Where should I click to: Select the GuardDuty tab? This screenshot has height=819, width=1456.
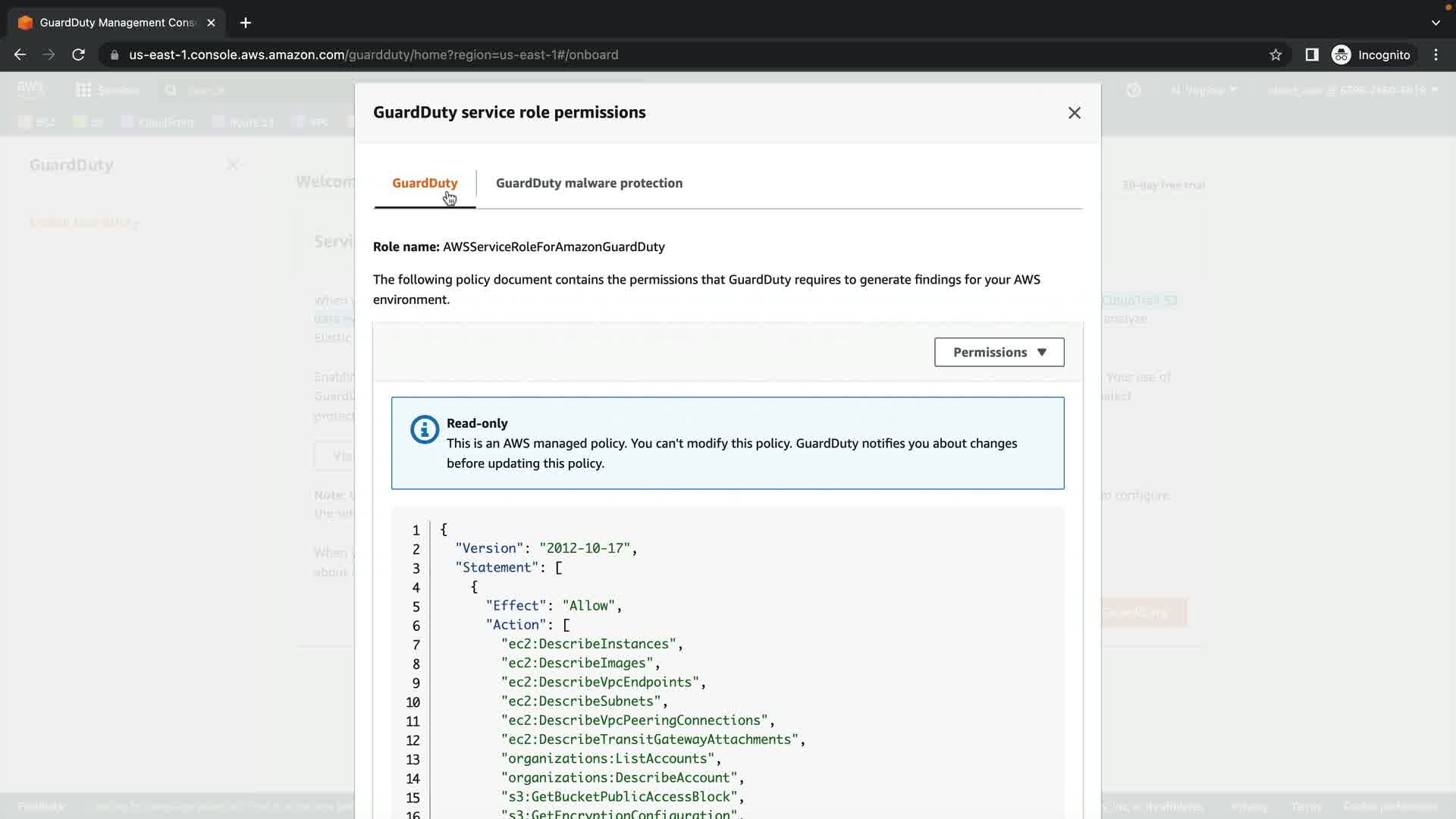425,184
